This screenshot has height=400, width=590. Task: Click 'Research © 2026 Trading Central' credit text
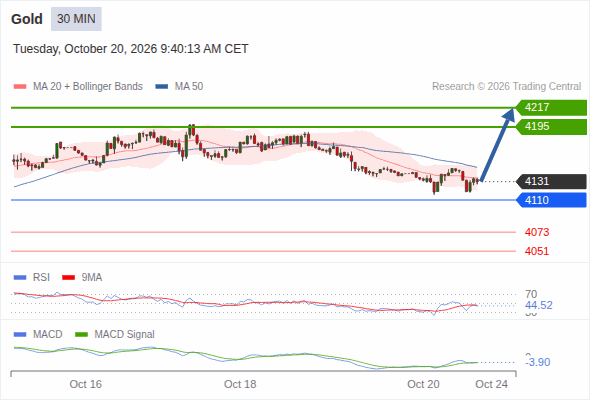click(x=506, y=87)
